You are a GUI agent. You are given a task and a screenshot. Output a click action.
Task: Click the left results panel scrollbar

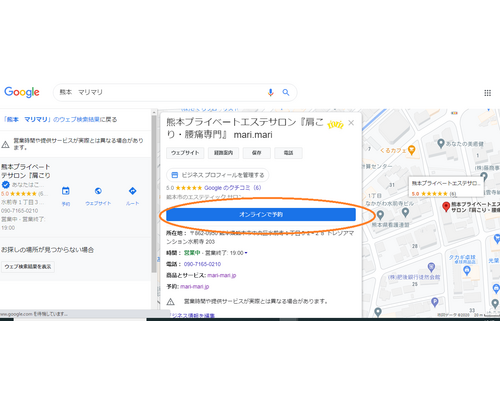[x=154, y=193]
